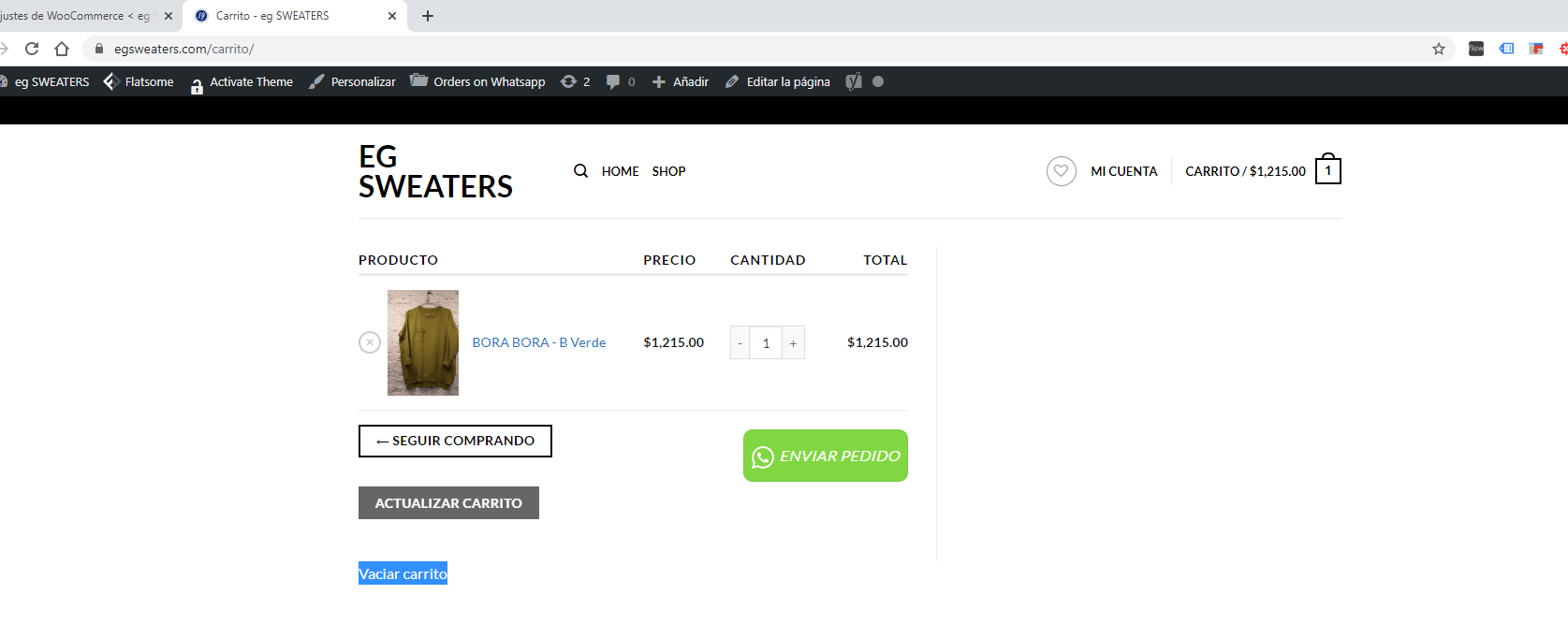
Task: Click the EG SWEATERS site logo
Action: pos(435,171)
